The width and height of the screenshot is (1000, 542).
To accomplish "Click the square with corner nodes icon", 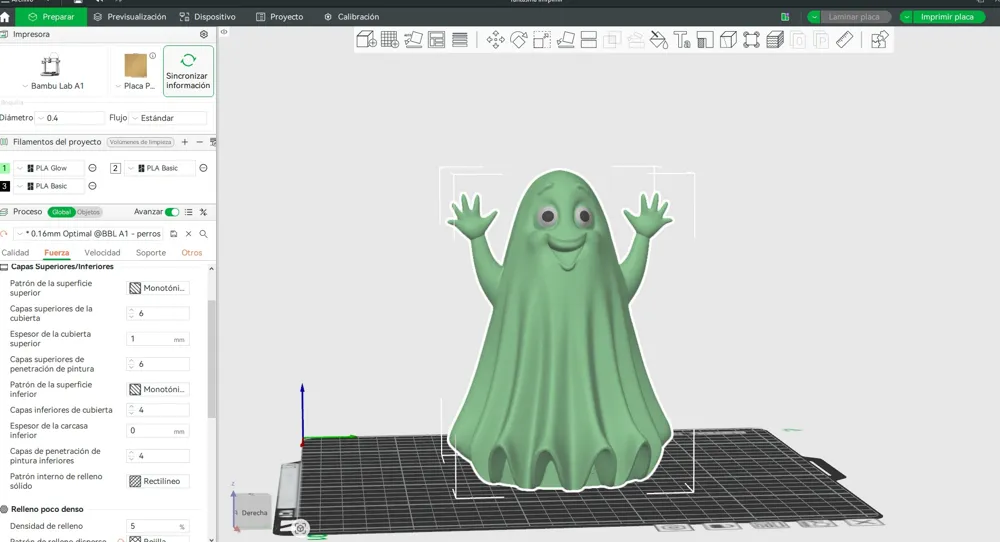I will (x=751, y=40).
